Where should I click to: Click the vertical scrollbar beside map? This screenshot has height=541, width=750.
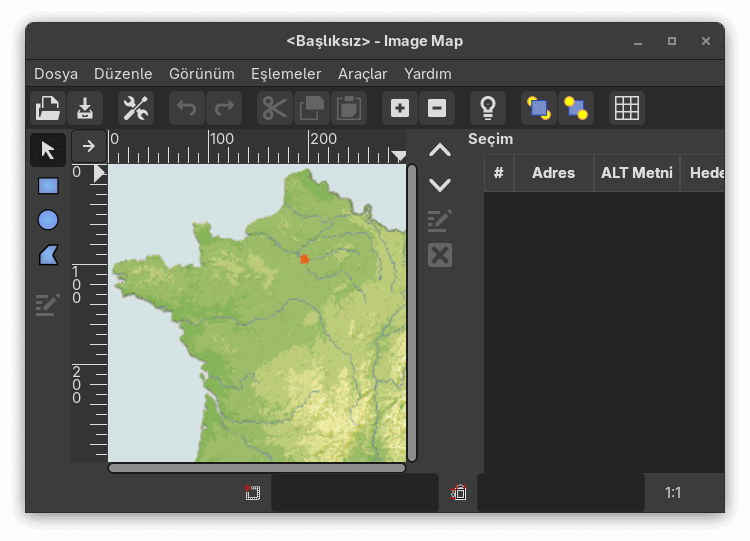pyautogui.click(x=412, y=313)
